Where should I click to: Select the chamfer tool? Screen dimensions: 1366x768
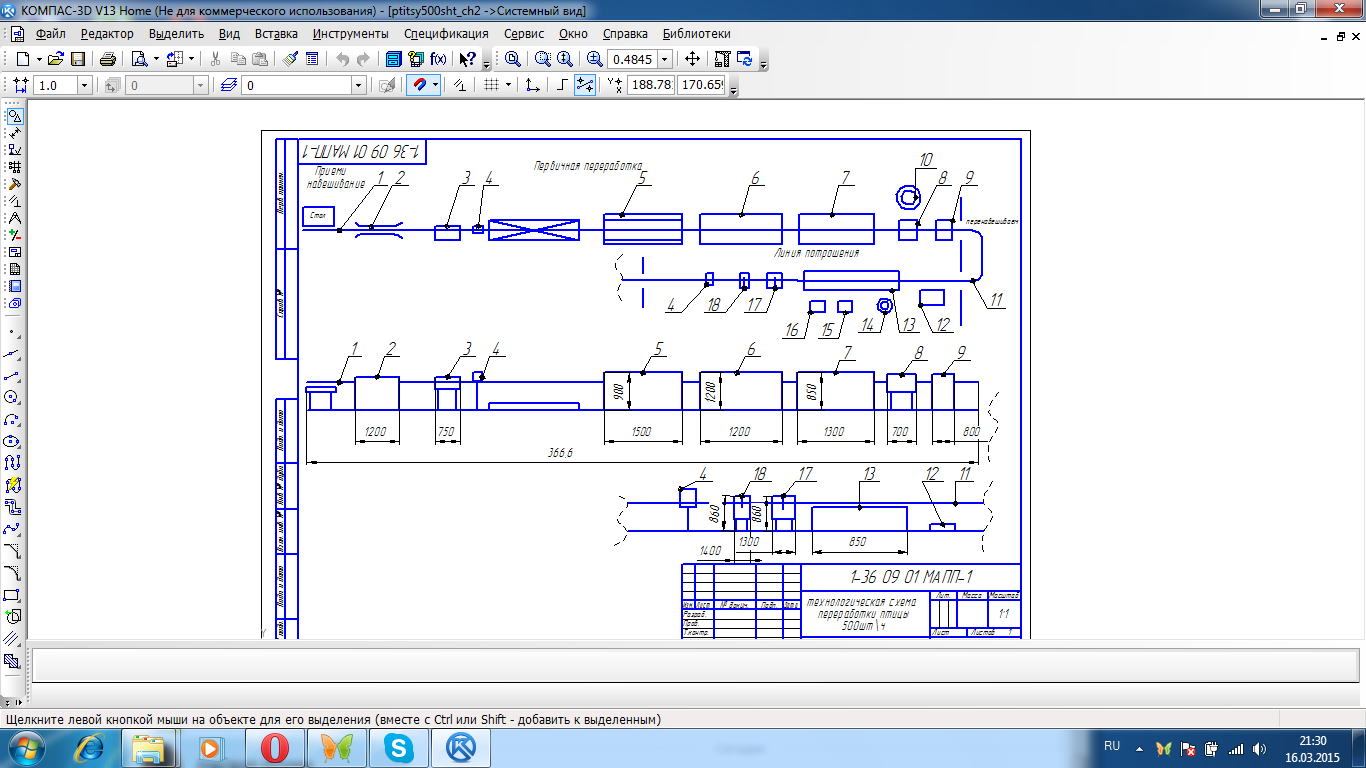[13, 550]
